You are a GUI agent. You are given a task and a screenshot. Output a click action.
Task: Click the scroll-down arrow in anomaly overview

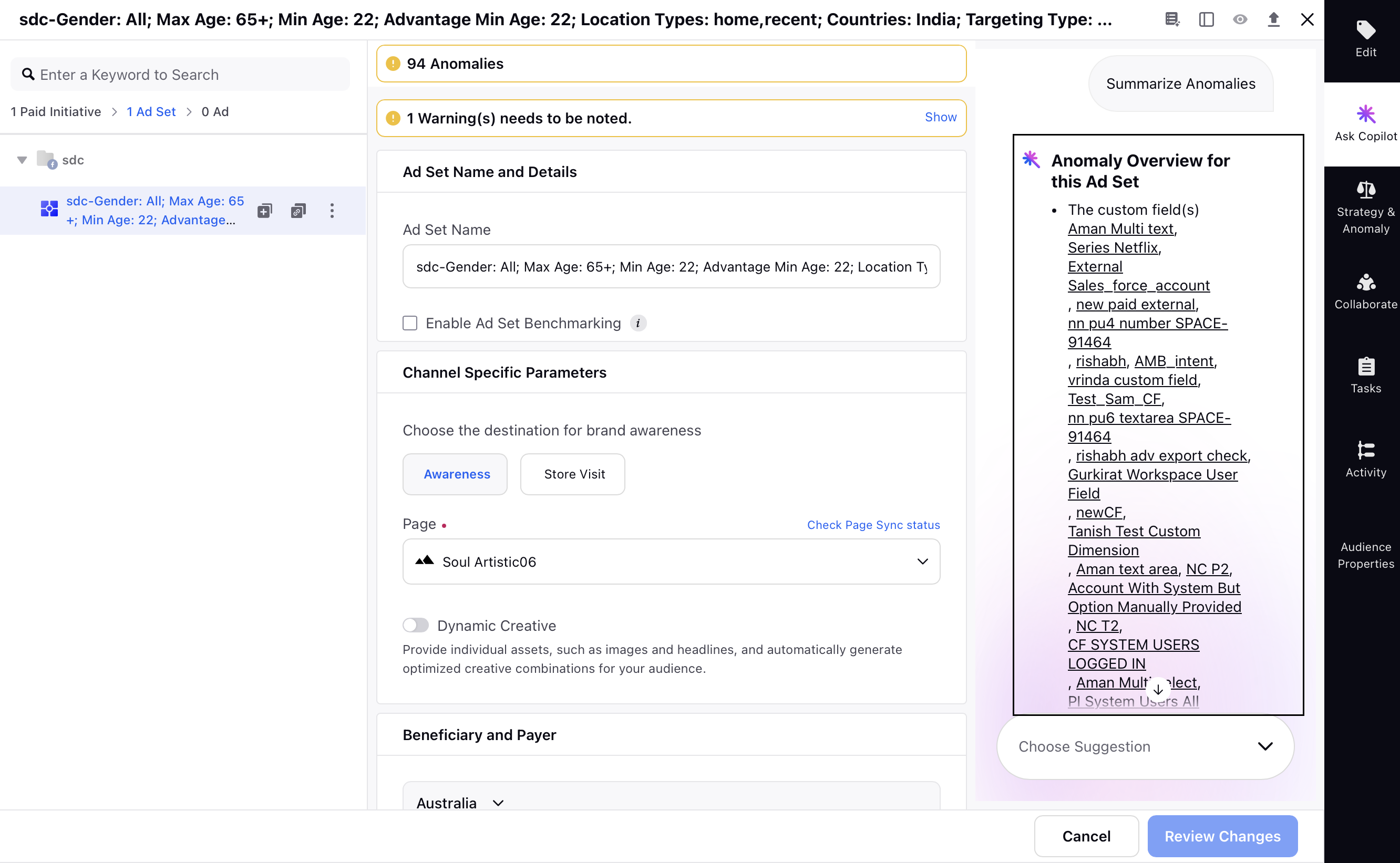(1157, 690)
